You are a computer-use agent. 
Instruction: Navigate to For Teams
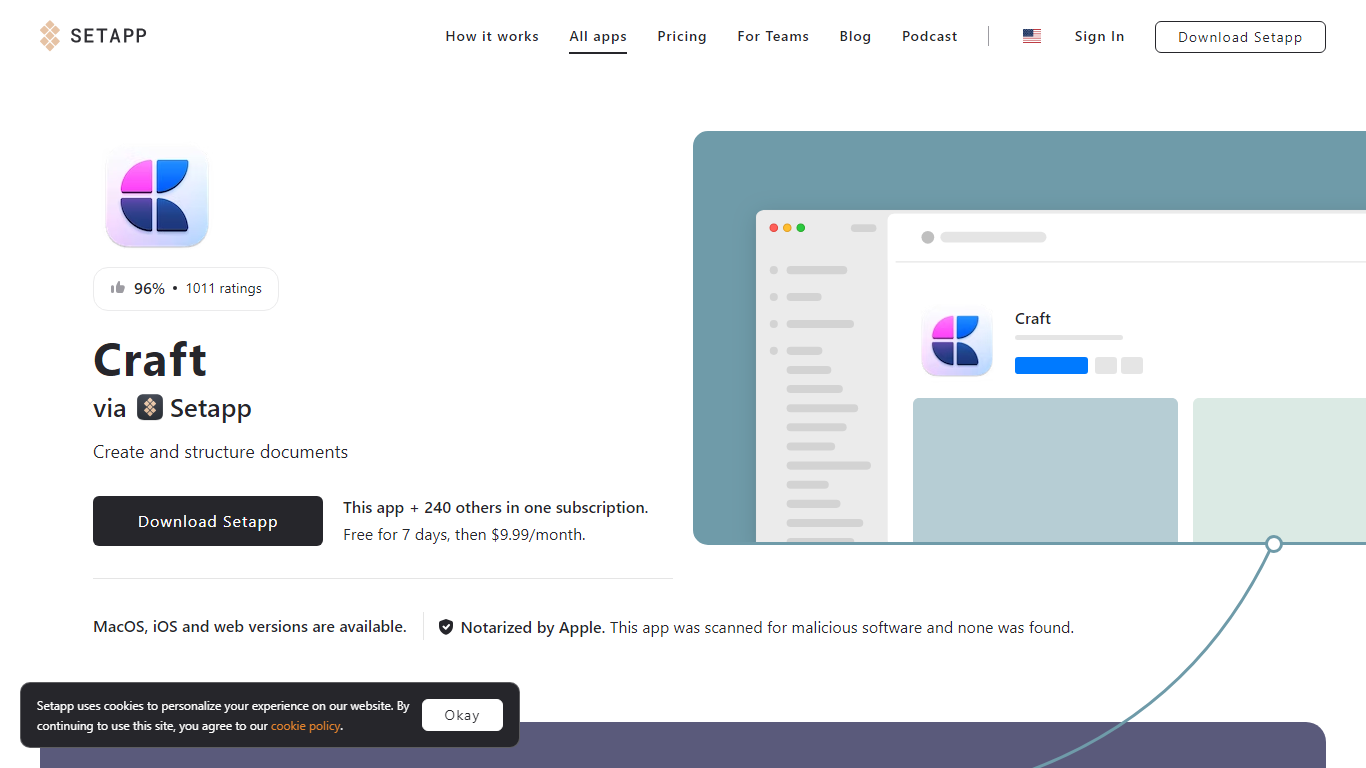click(773, 36)
